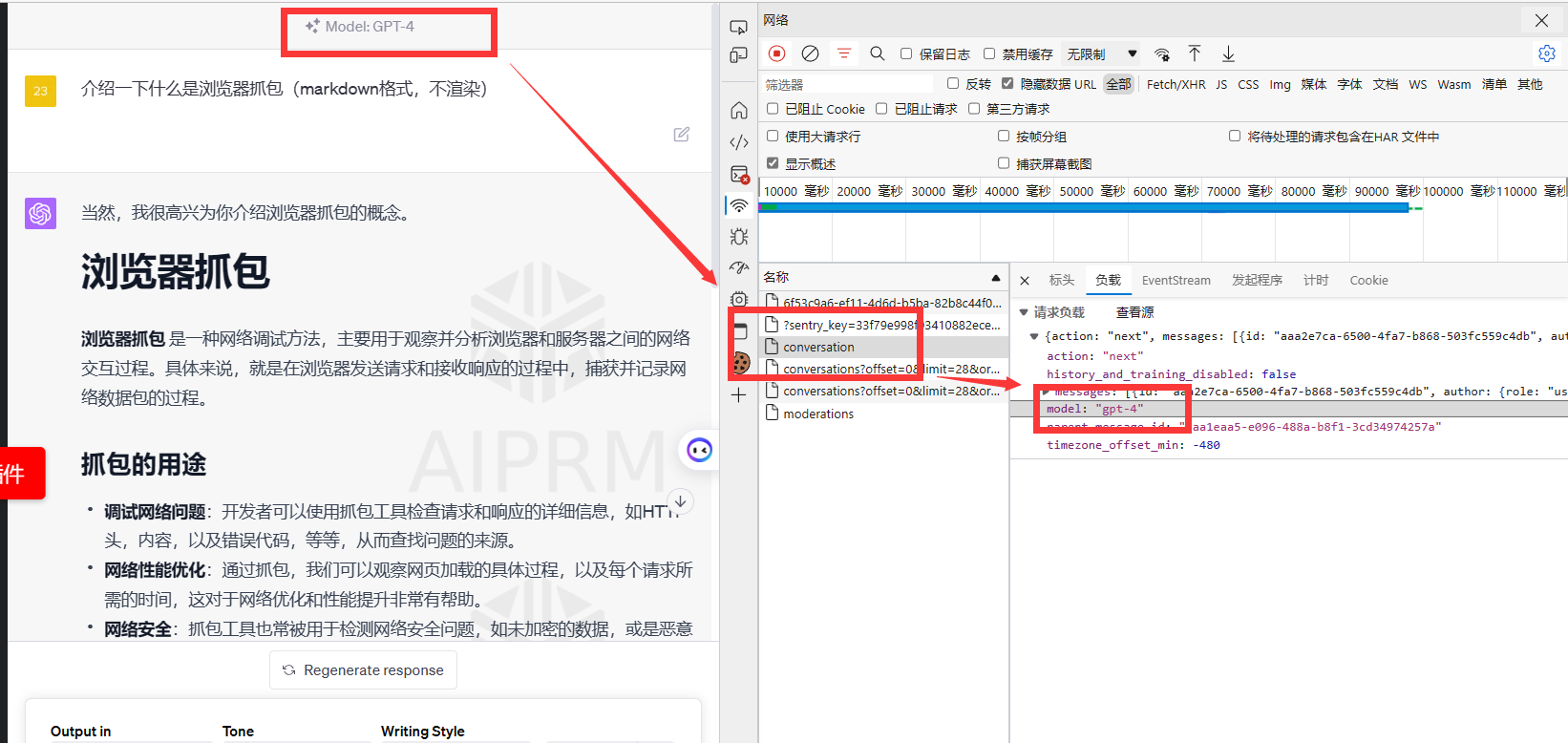Tick the 反转 checkbox
1568x743 pixels.
point(953,83)
